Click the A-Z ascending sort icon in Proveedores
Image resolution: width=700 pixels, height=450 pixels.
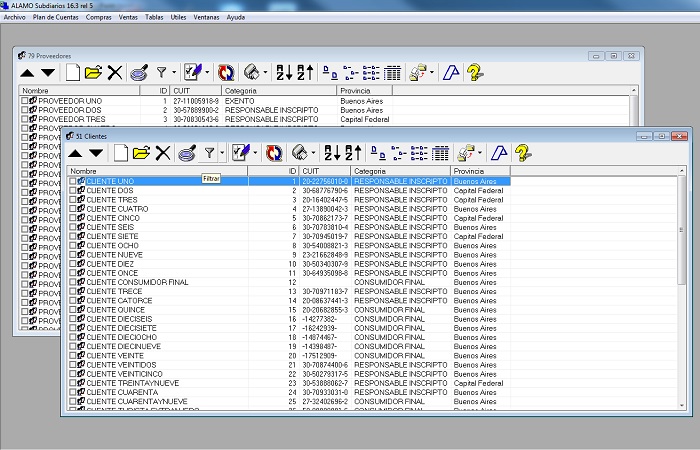pos(284,72)
